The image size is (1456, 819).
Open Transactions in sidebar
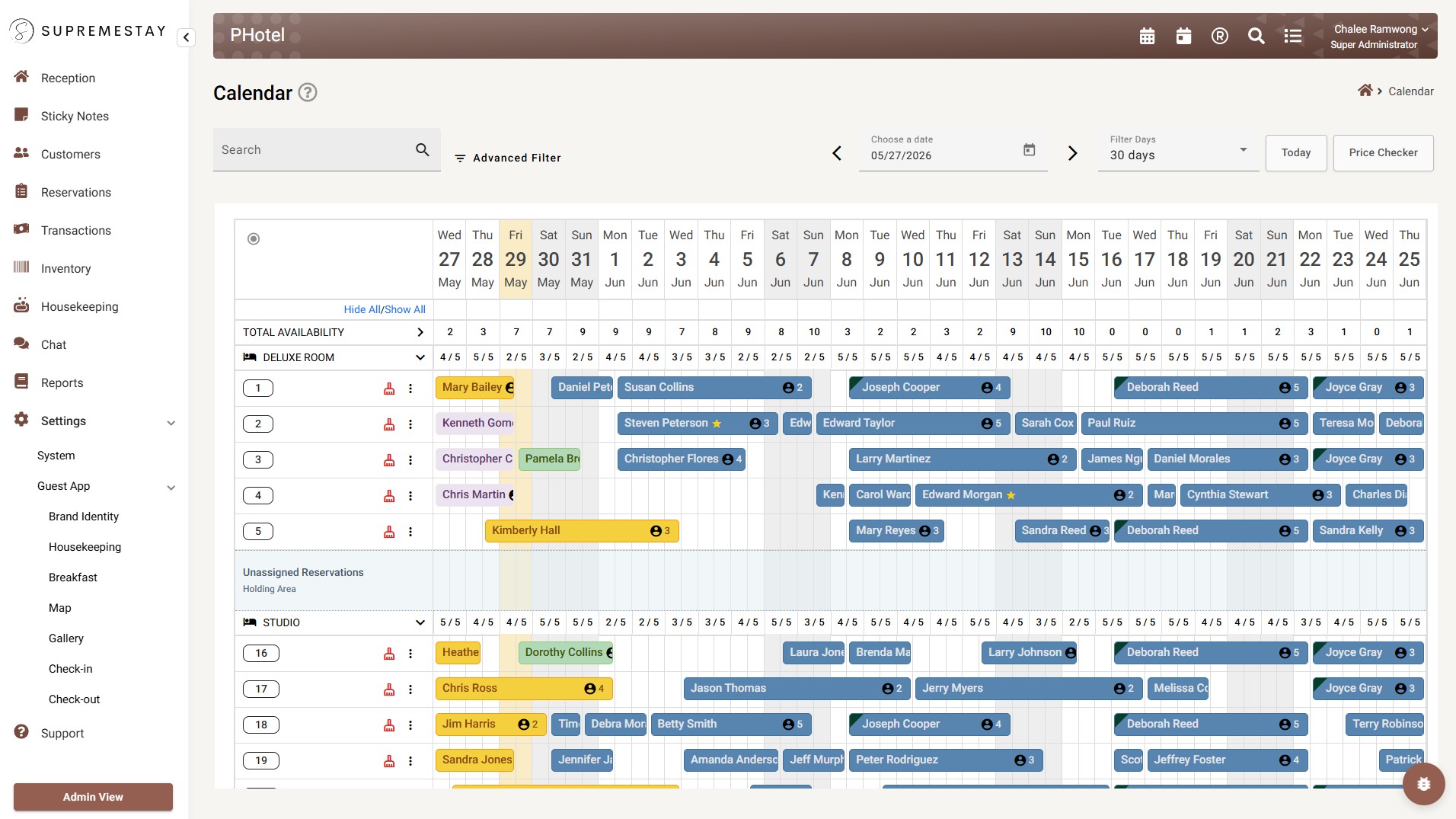click(x=75, y=230)
